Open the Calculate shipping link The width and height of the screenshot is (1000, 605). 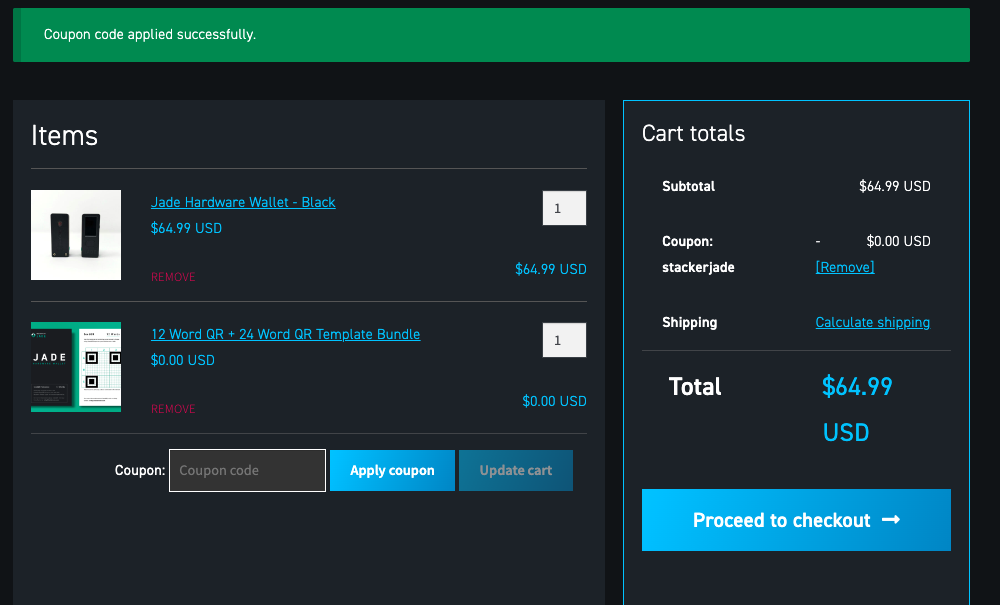point(872,322)
